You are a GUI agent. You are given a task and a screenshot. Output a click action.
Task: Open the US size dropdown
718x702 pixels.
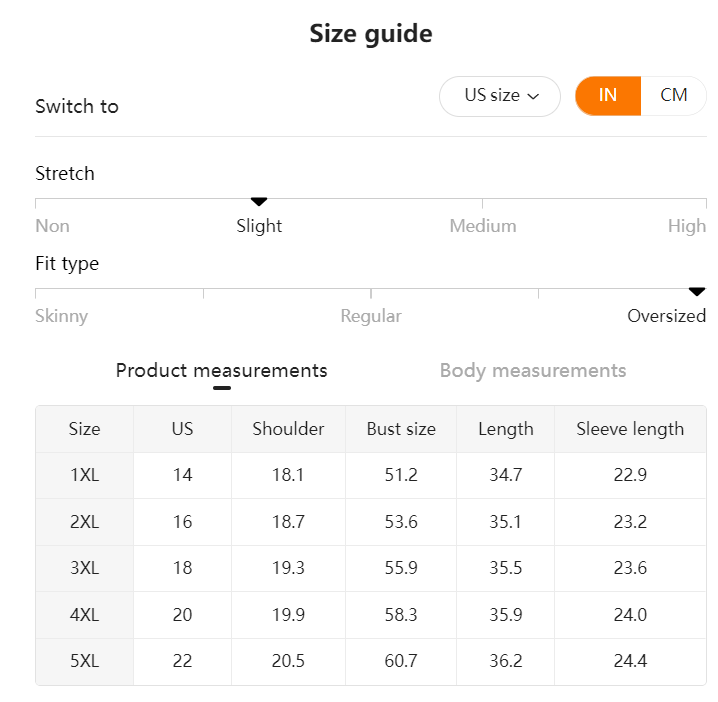click(499, 96)
